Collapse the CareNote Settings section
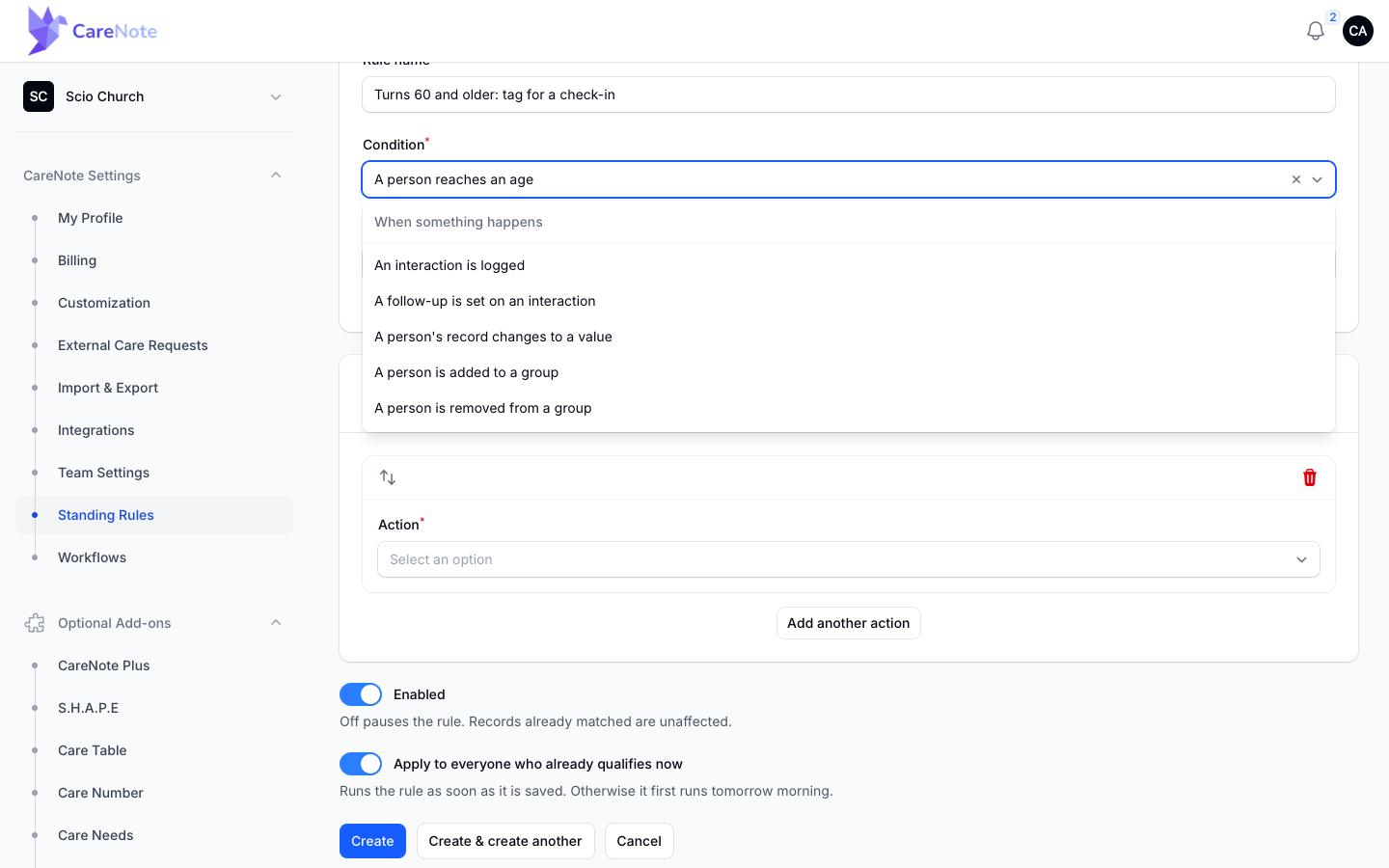1389x868 pixels. click(276, 176)
